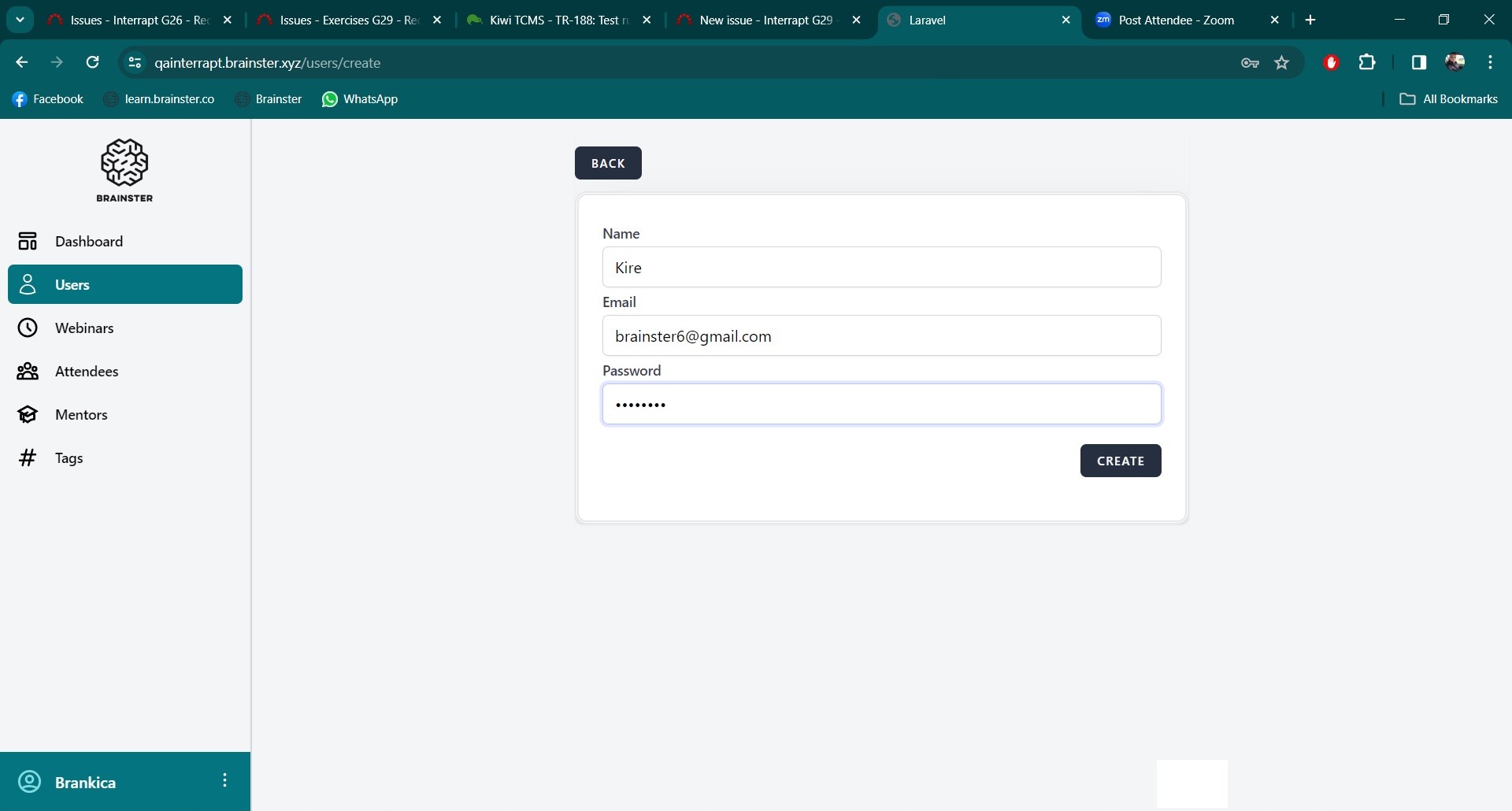Open the password manager key icon
1512x811 pixels.
pyautogui.click(x=1250, y=63)
